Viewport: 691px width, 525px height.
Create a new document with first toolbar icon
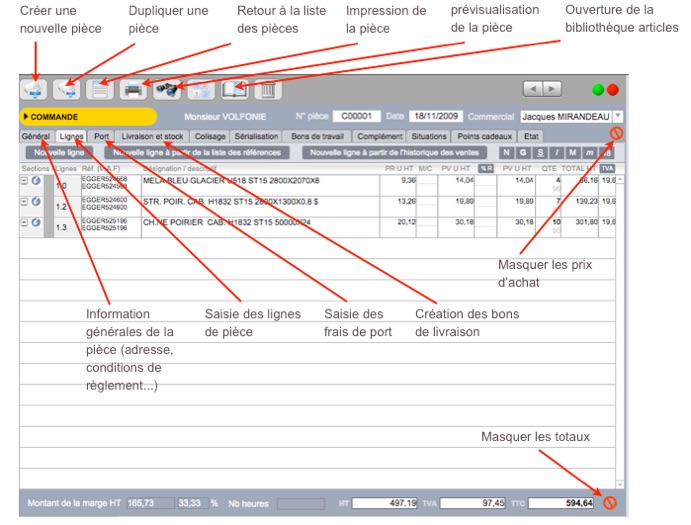click(x=34, y=90)
